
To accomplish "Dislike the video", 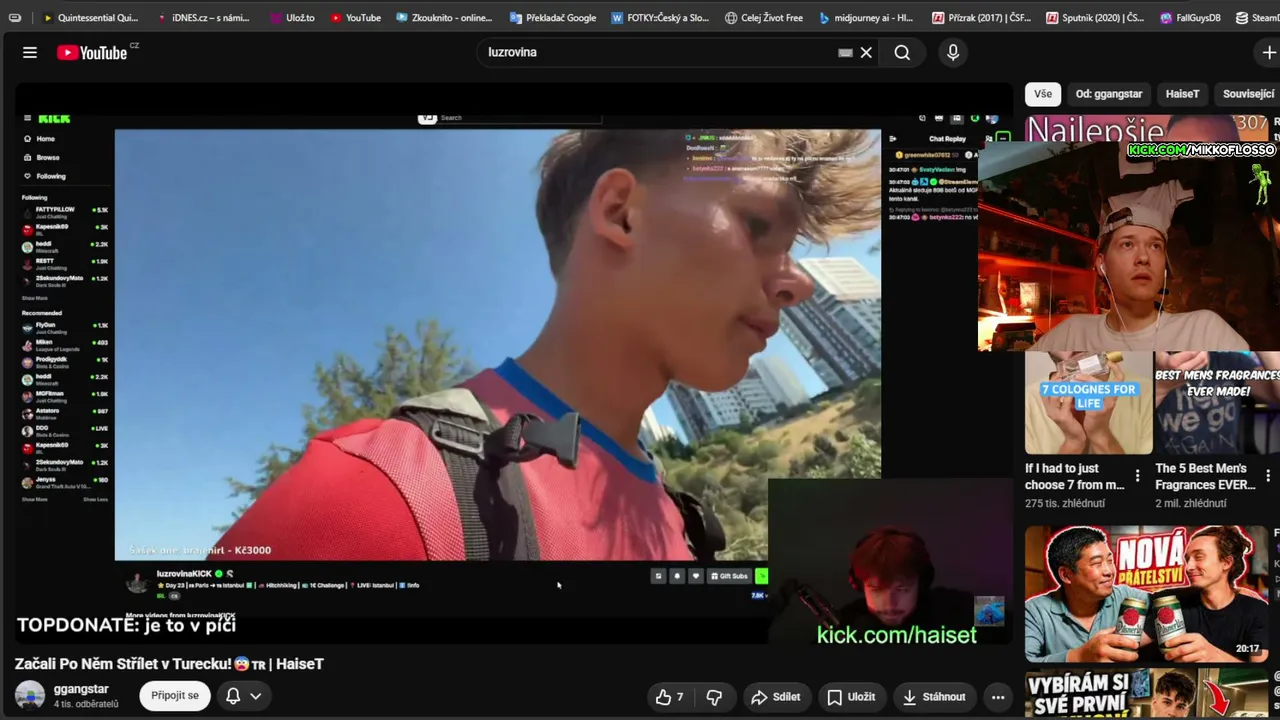I will (714, 697).
